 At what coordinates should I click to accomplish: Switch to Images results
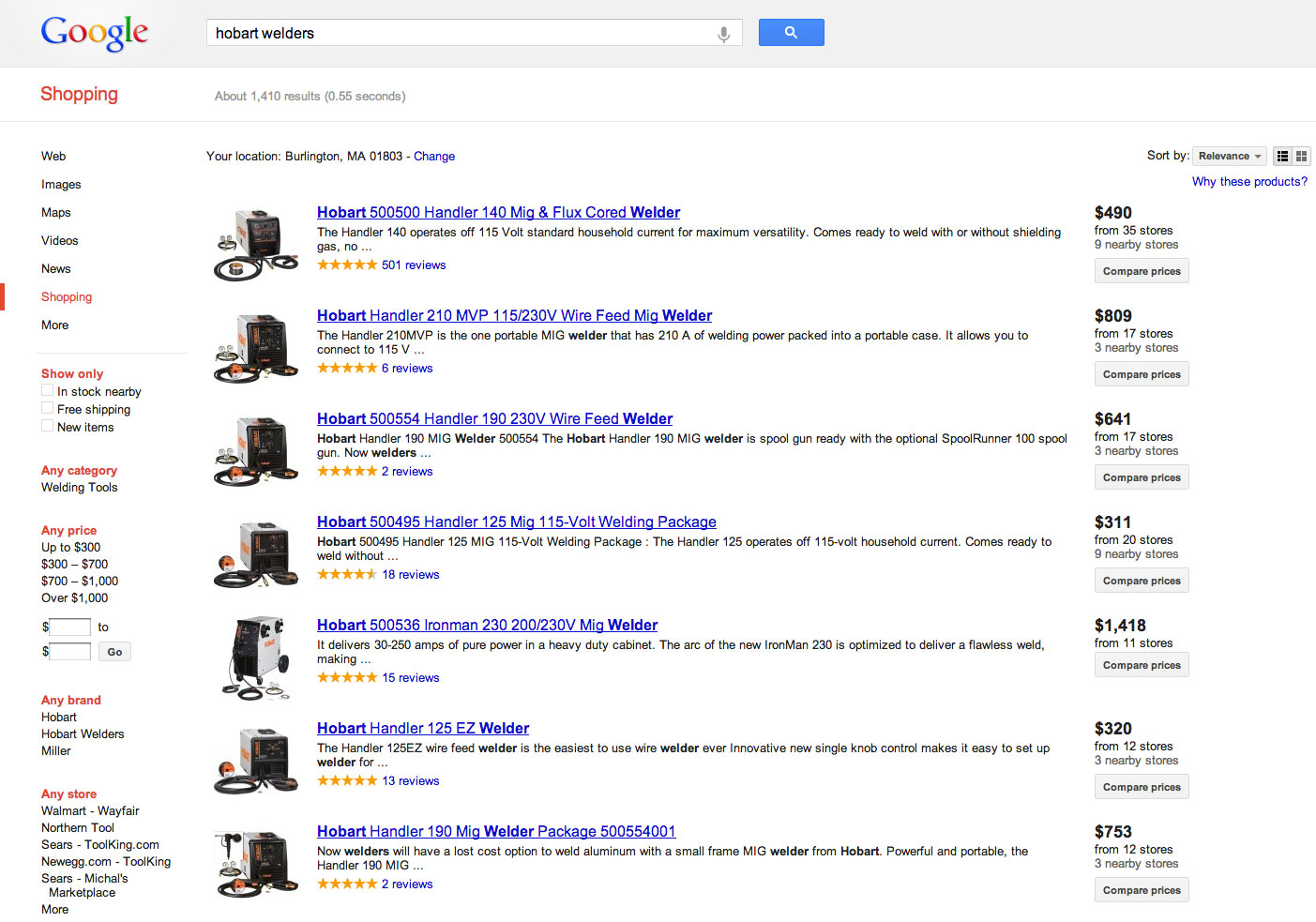[x=61, y=185]
